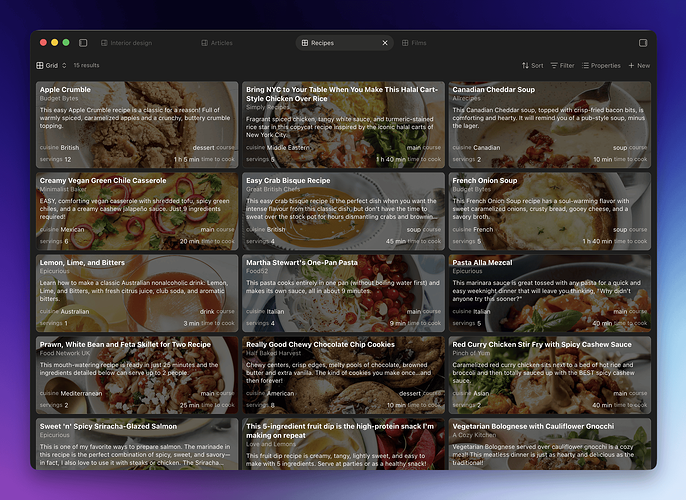Expand the Grid view dropdown
Image resolution: width=686 pixels, height=500 pixels.
(x=52, y=65)
